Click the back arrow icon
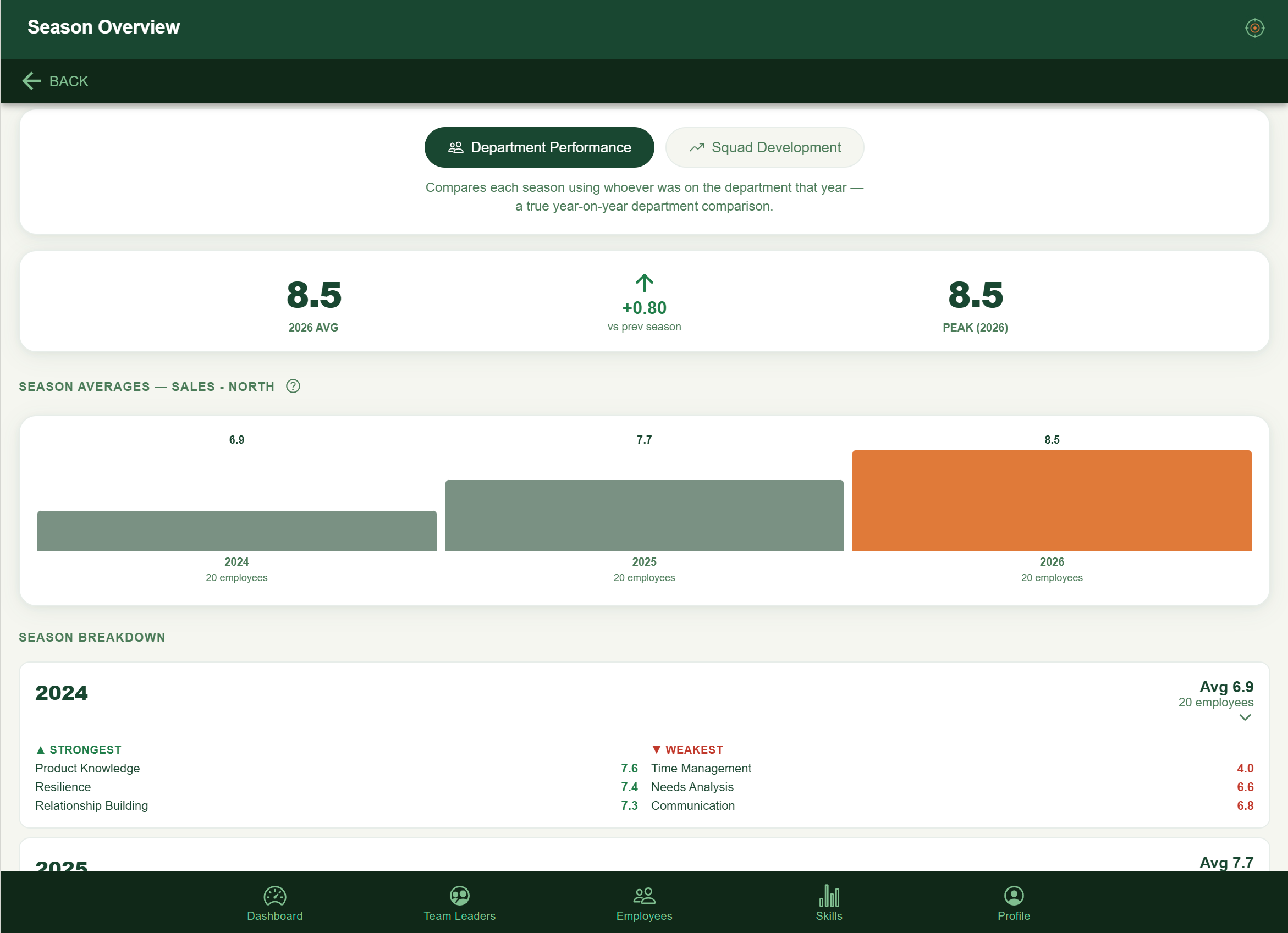This screenshot has width=1288, height=933. pyautogui.click(x=32, y=81)
